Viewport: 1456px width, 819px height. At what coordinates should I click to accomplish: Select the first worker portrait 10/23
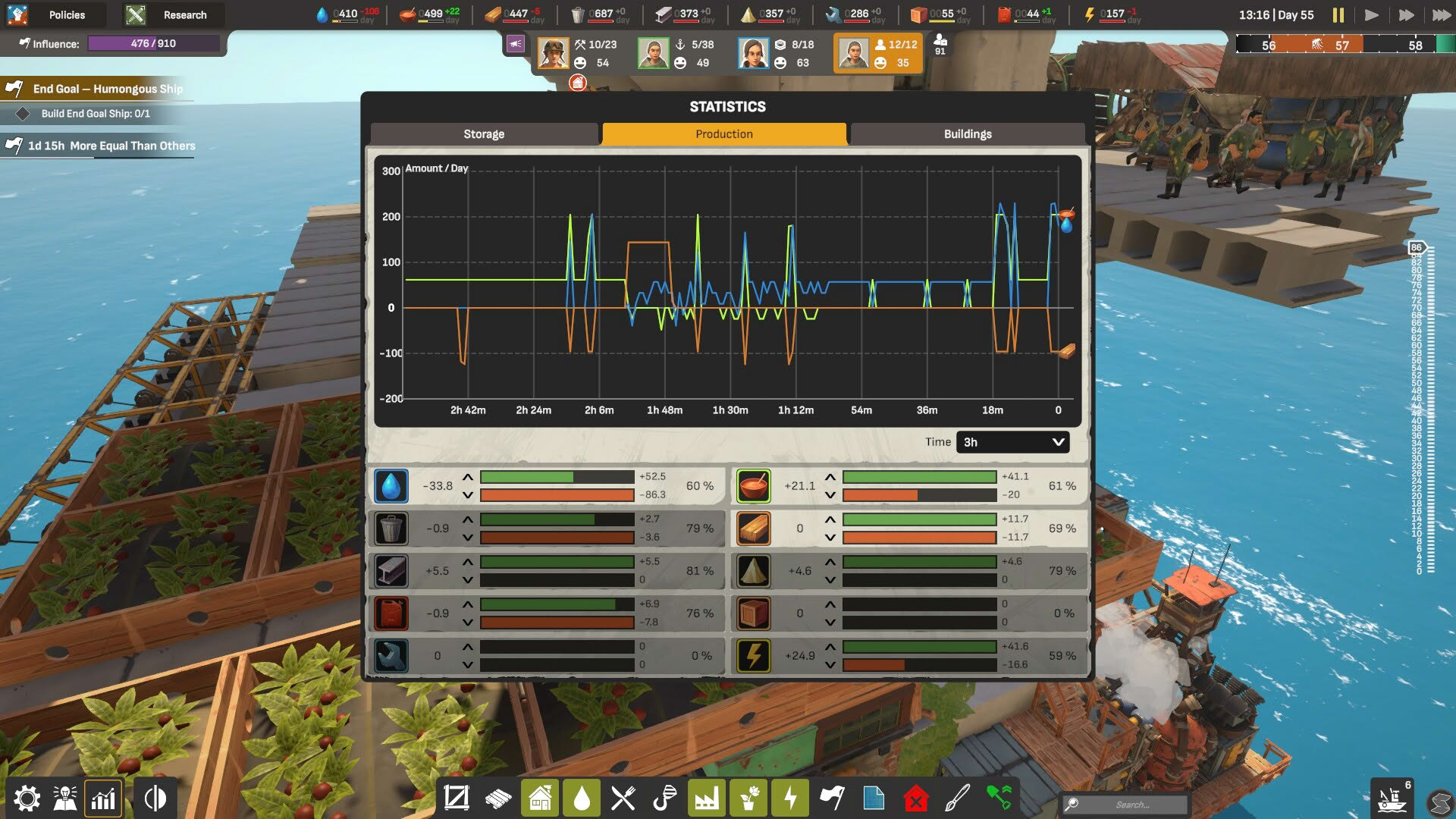coord(553,54)
